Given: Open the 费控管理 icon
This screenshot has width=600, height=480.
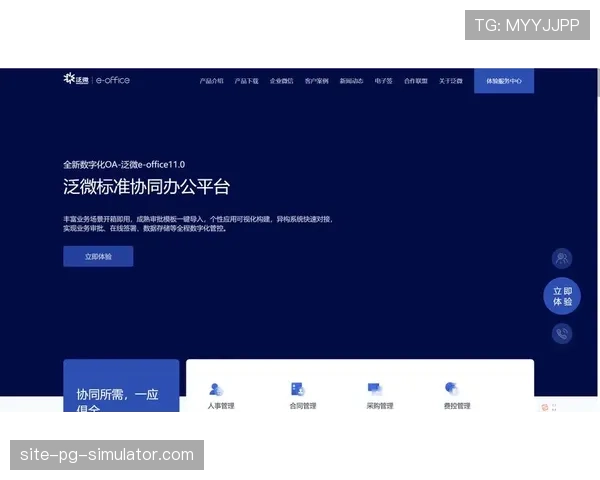Looking at the screenshot, I should (452, 389).
